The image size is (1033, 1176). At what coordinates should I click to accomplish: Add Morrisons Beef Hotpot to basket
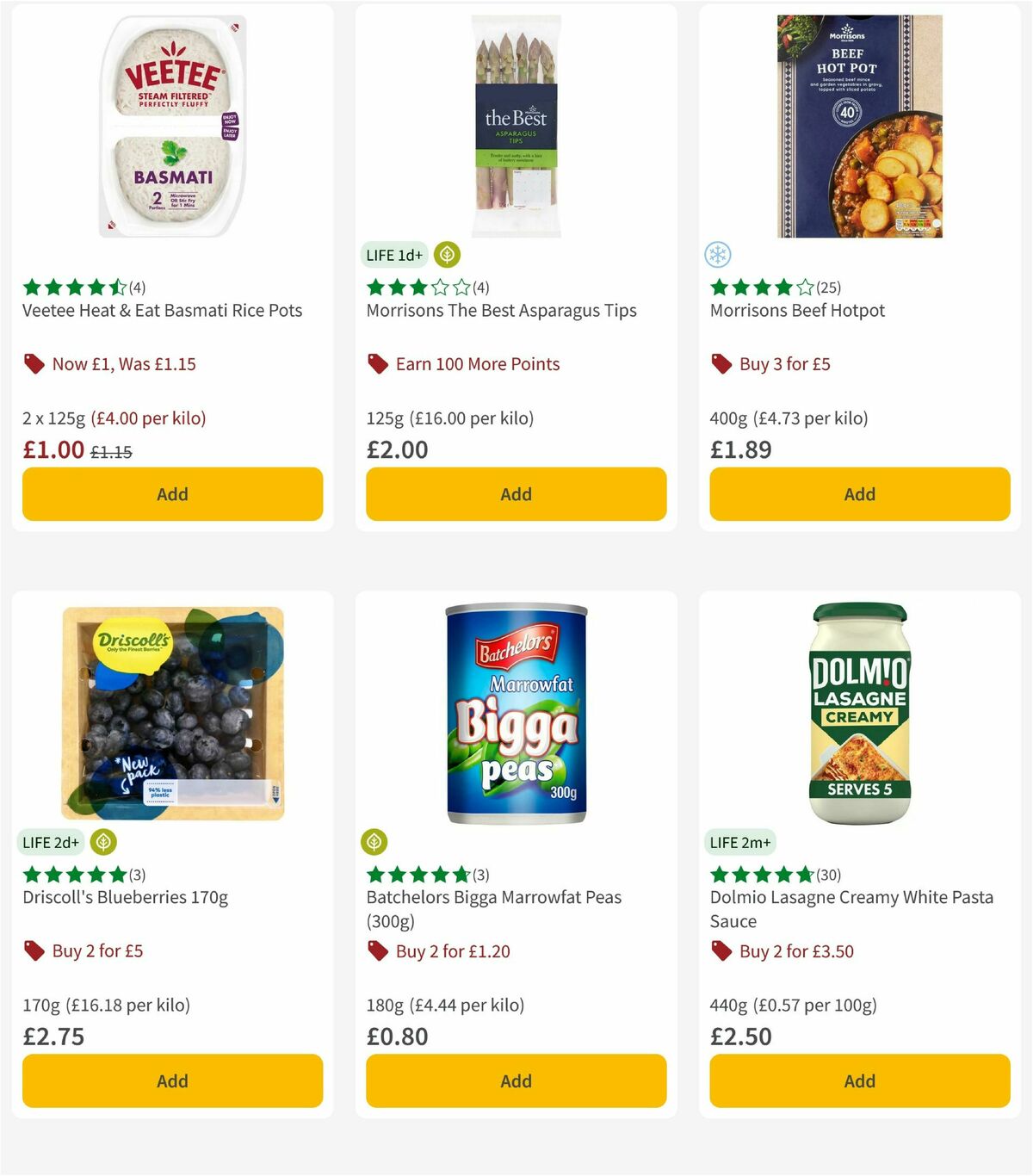tap(859, 494)
